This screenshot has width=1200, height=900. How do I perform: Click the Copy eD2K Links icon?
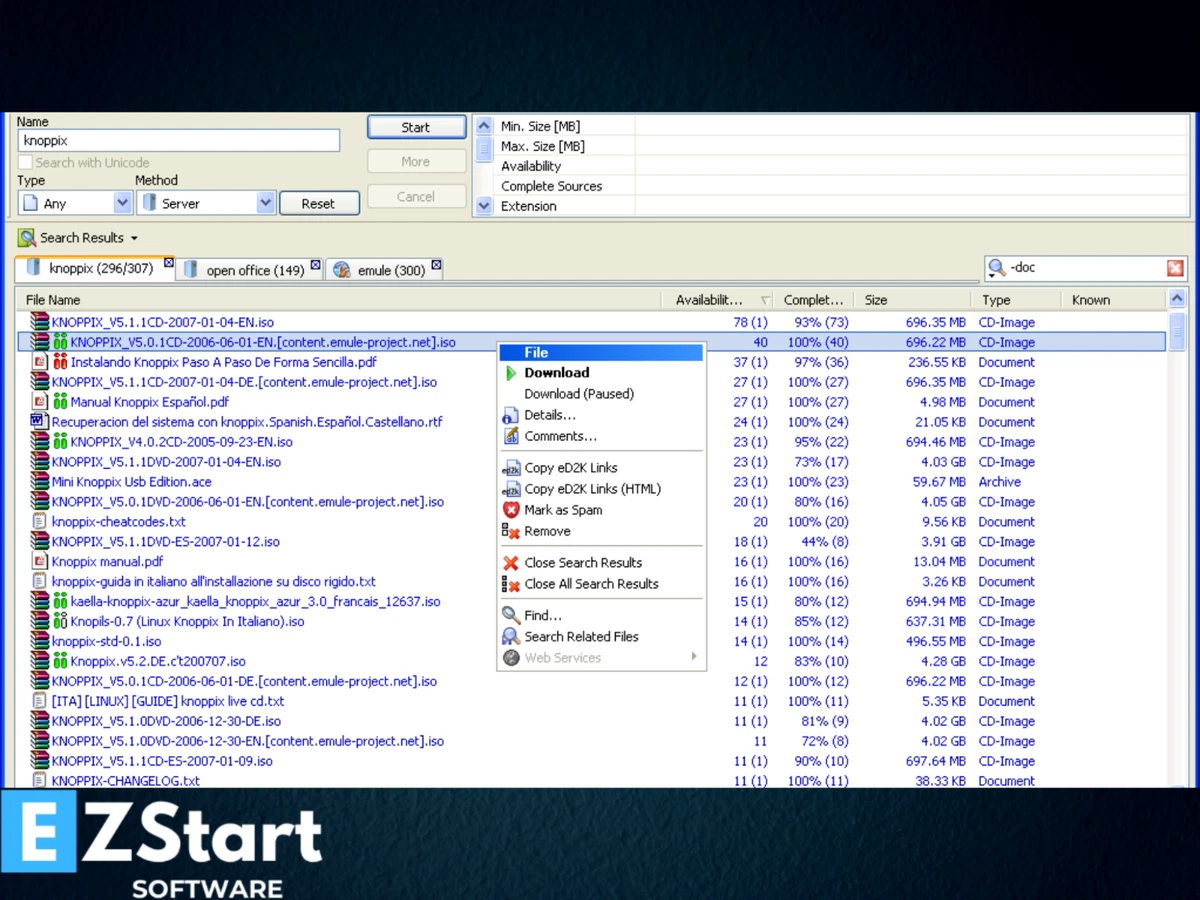pyautogui.click(x=511, y=468)
